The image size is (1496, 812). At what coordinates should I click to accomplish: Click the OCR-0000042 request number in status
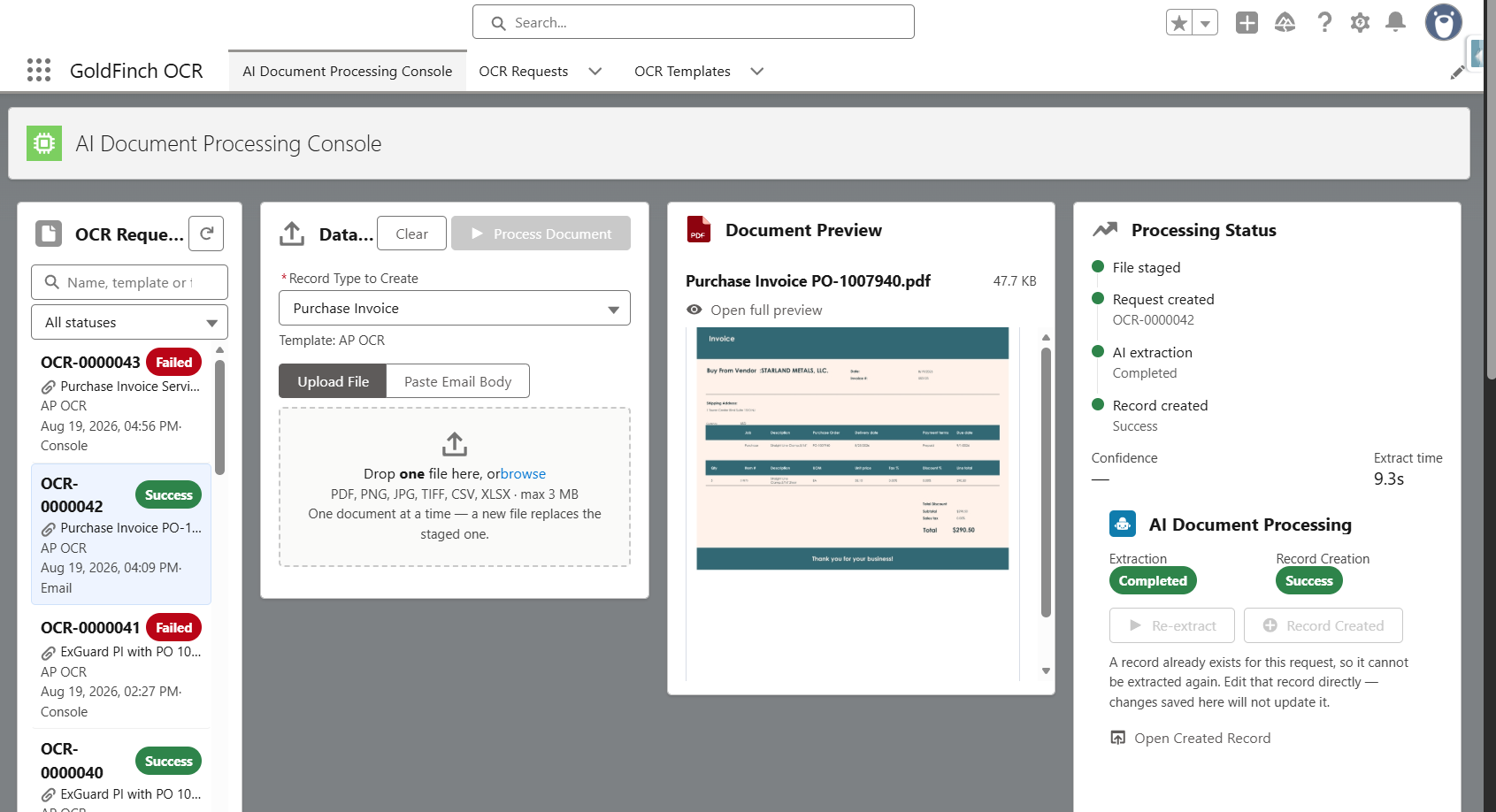click(x=1154, y=320)
